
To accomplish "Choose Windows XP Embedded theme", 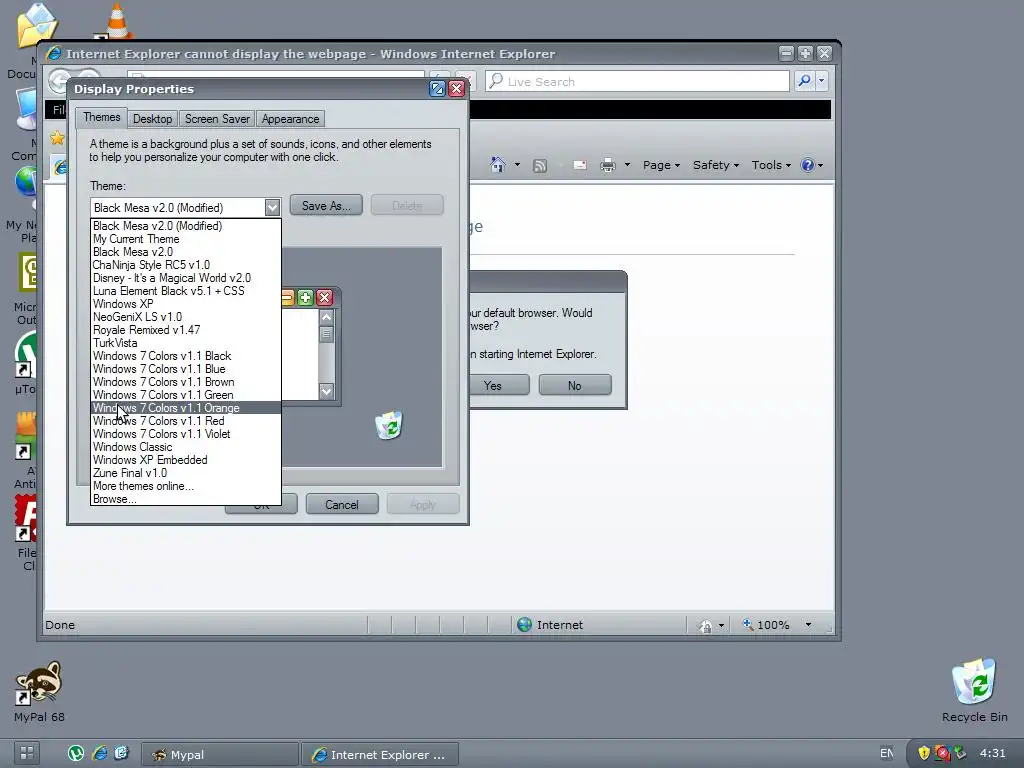I will pos(185,460).
